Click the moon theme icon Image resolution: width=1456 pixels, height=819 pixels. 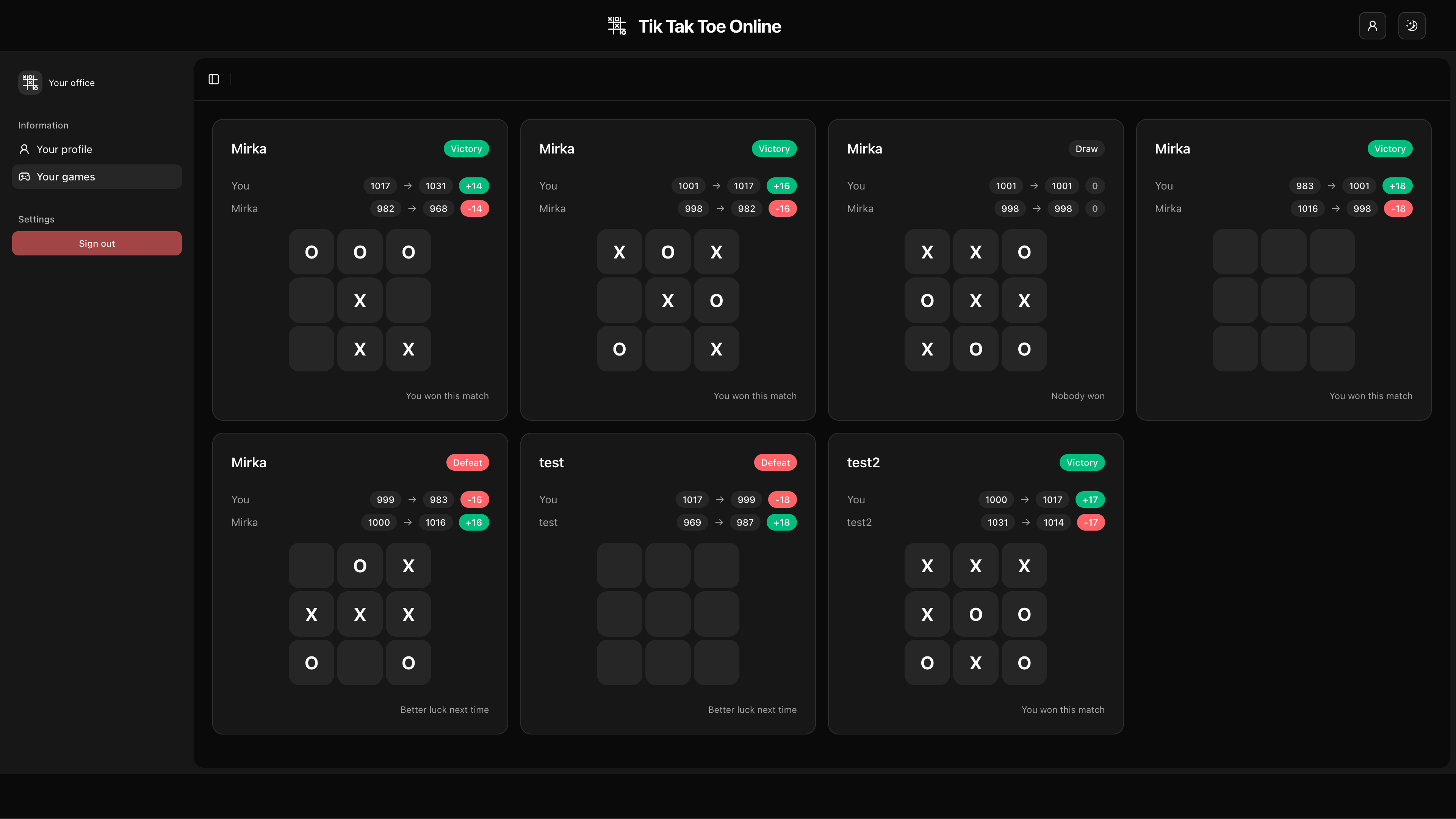(1411, 25)
